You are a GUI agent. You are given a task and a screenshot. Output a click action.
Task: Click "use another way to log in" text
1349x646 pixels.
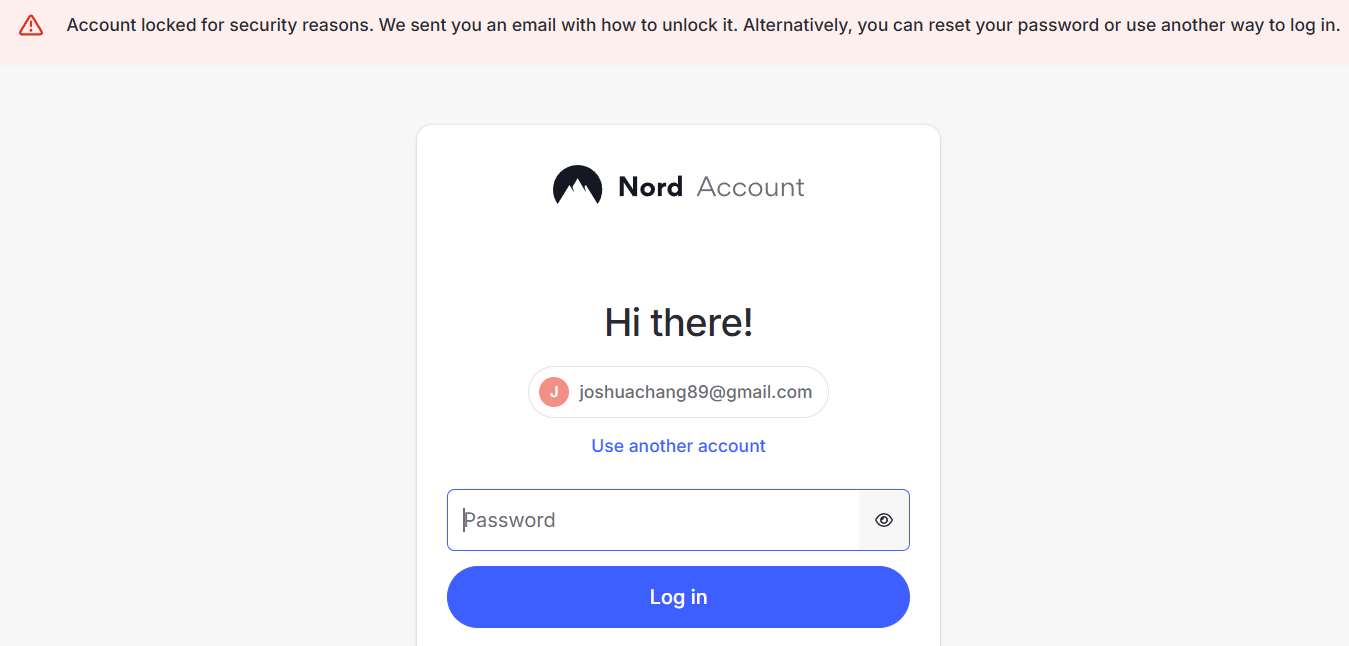(x=1232, y=25)
